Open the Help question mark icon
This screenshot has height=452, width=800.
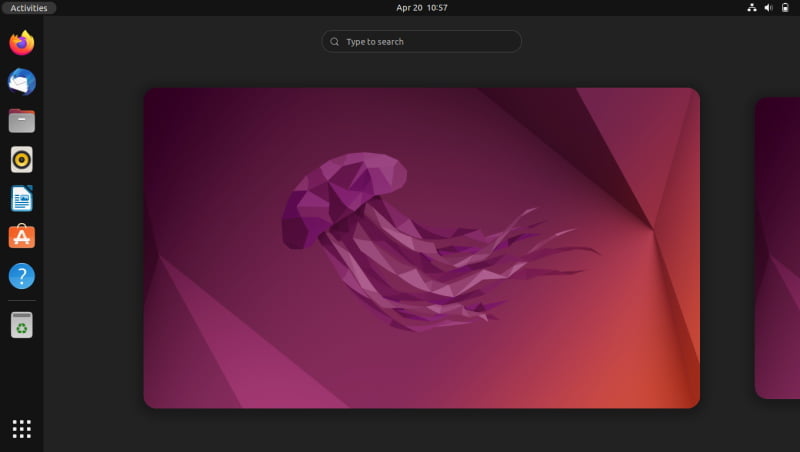[x=21, y=276]
